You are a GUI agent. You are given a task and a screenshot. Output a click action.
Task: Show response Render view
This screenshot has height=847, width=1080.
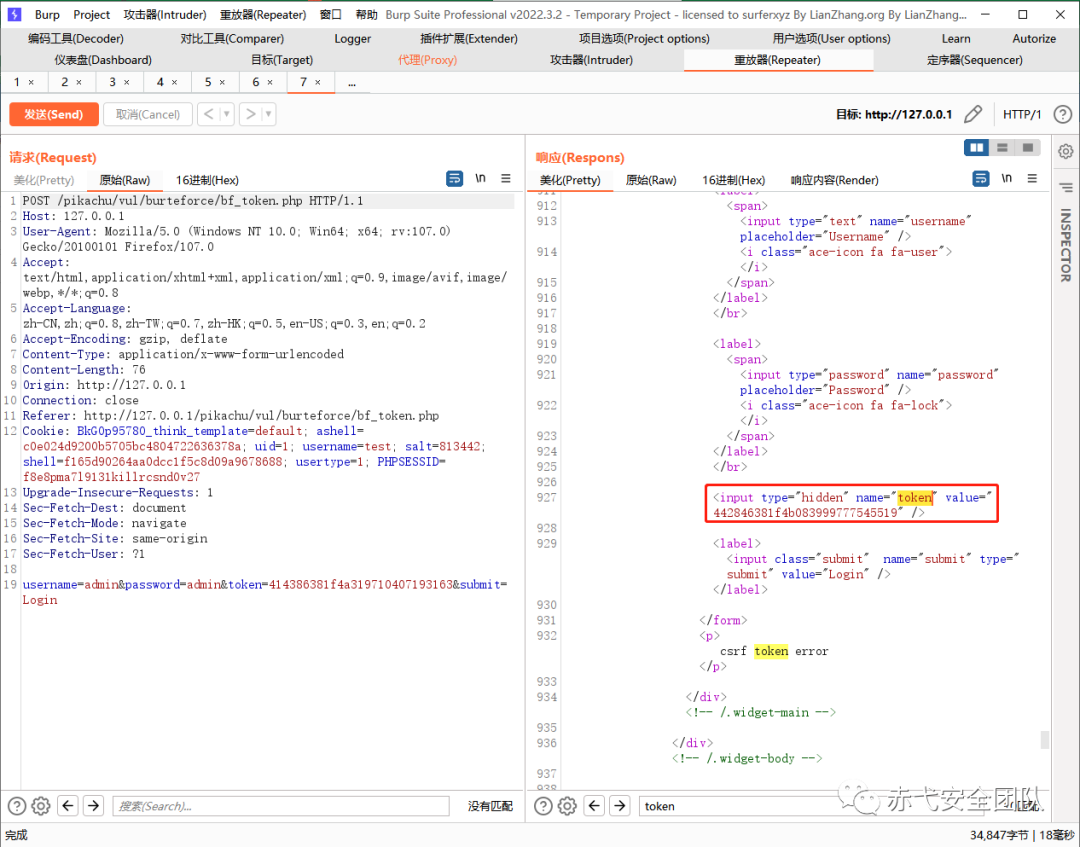pos(835,180)
